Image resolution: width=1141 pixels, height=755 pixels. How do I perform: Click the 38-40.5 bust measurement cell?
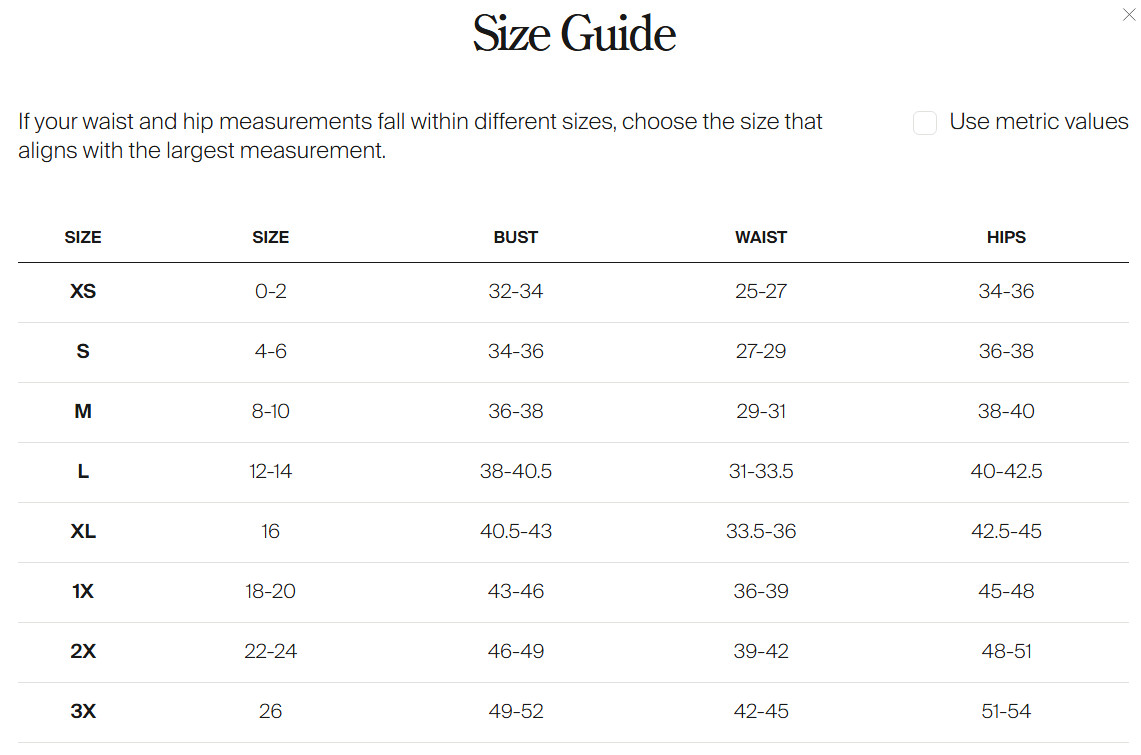[x=516, y=472]
